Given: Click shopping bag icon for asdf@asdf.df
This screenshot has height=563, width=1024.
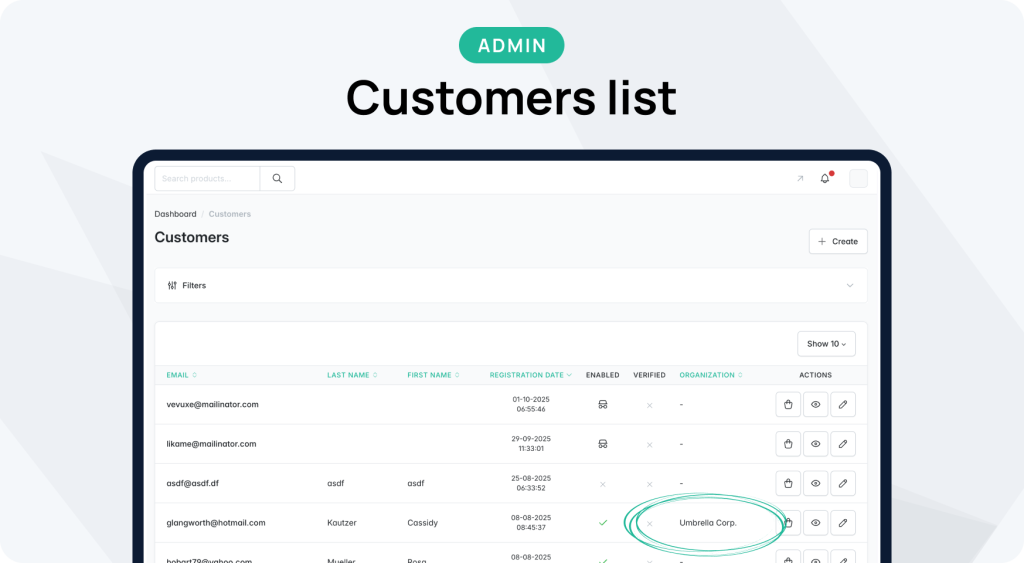Looking at the screenshot, I should [x=788, y=483].
